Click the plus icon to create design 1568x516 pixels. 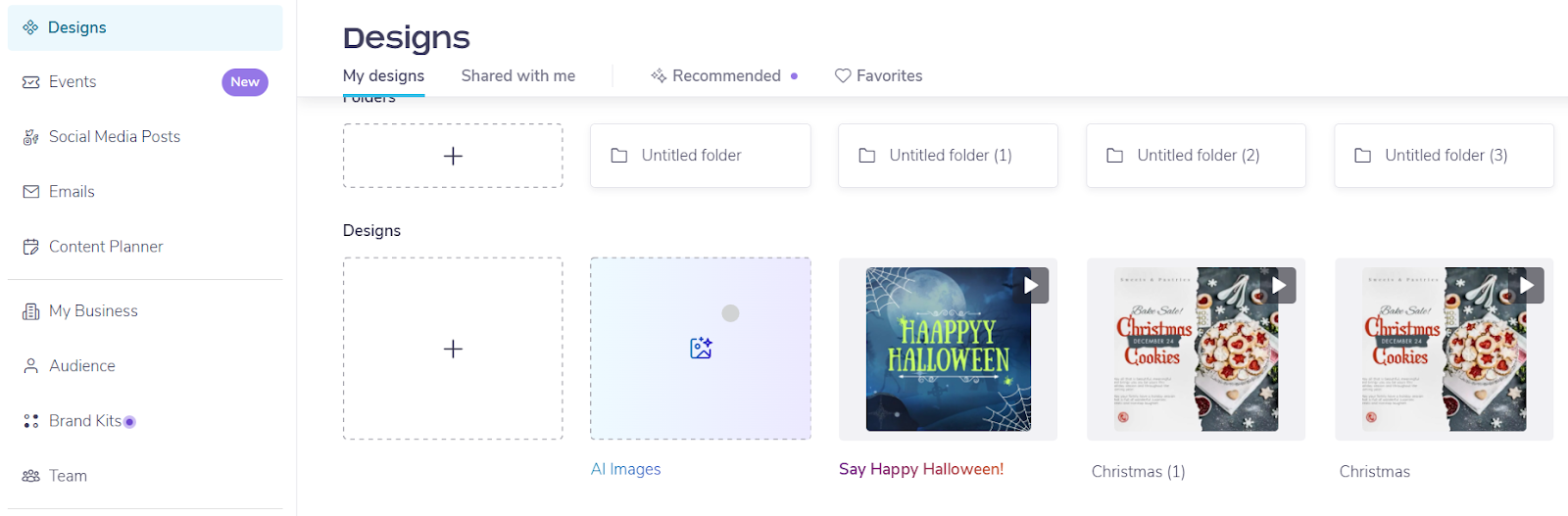click(453, 349)
